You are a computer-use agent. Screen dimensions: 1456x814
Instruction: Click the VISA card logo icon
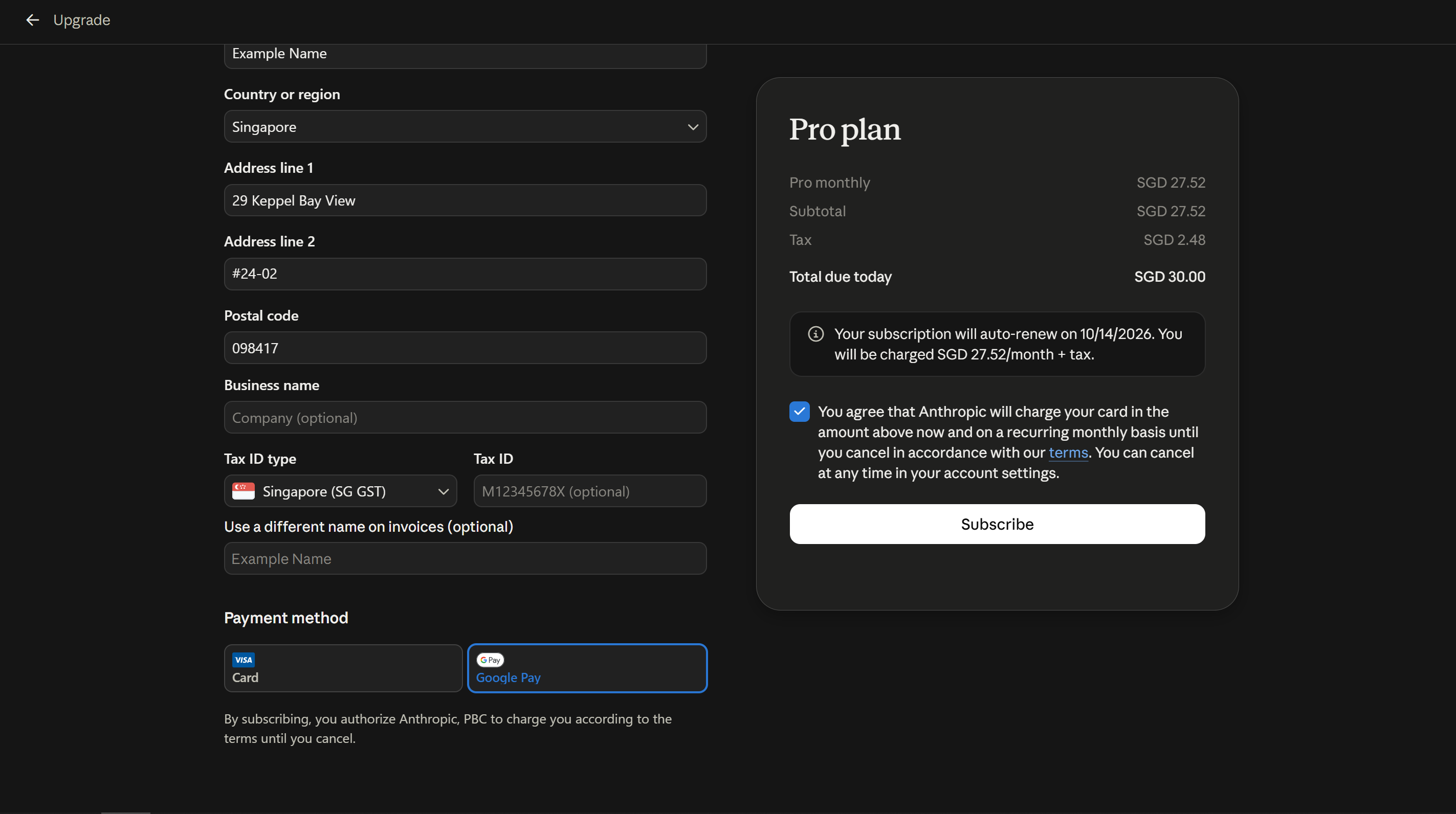[243, 660]
